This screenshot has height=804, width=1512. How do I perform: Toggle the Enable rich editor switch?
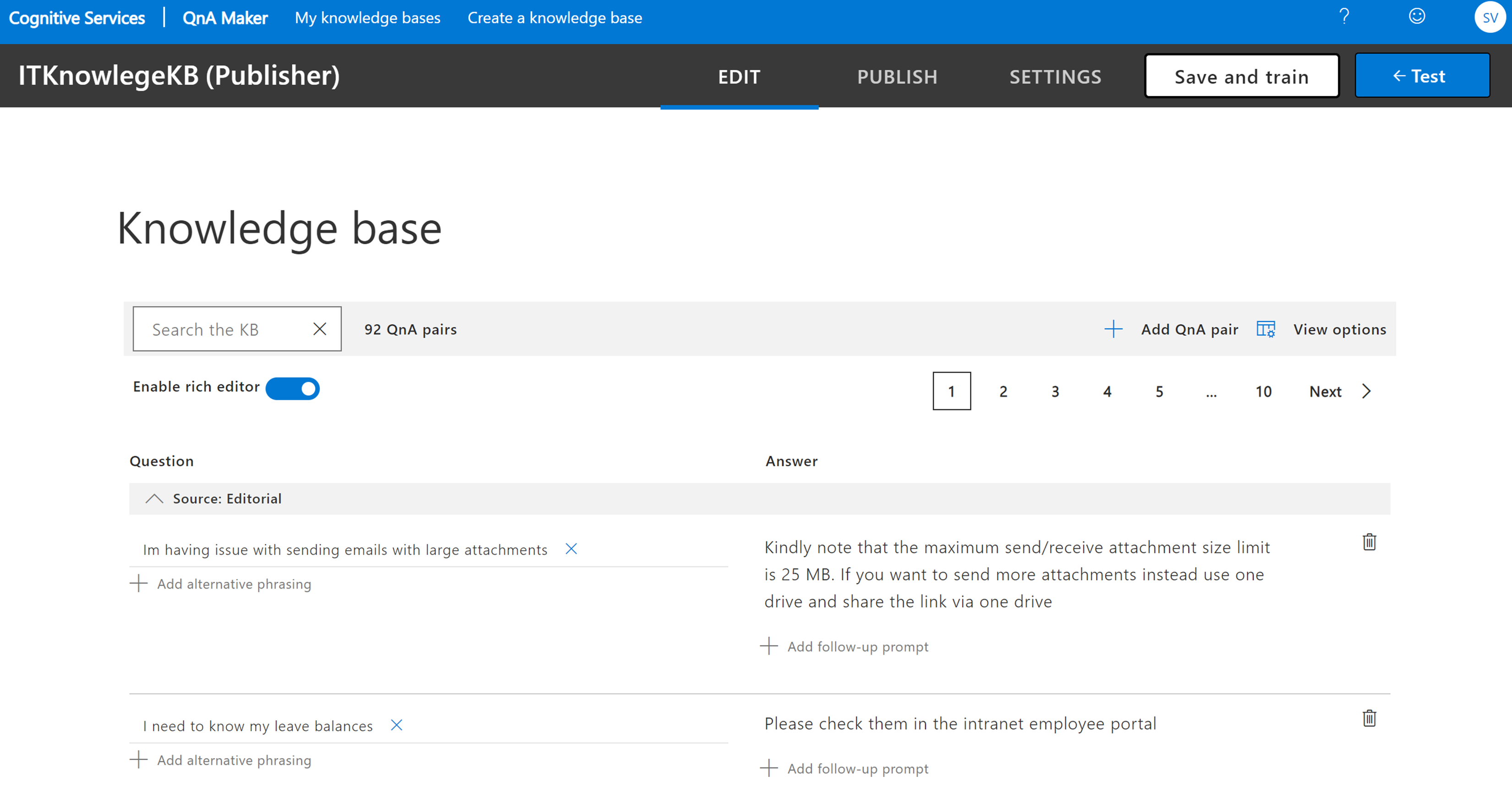pyautogui.click(x=292, y=388)
